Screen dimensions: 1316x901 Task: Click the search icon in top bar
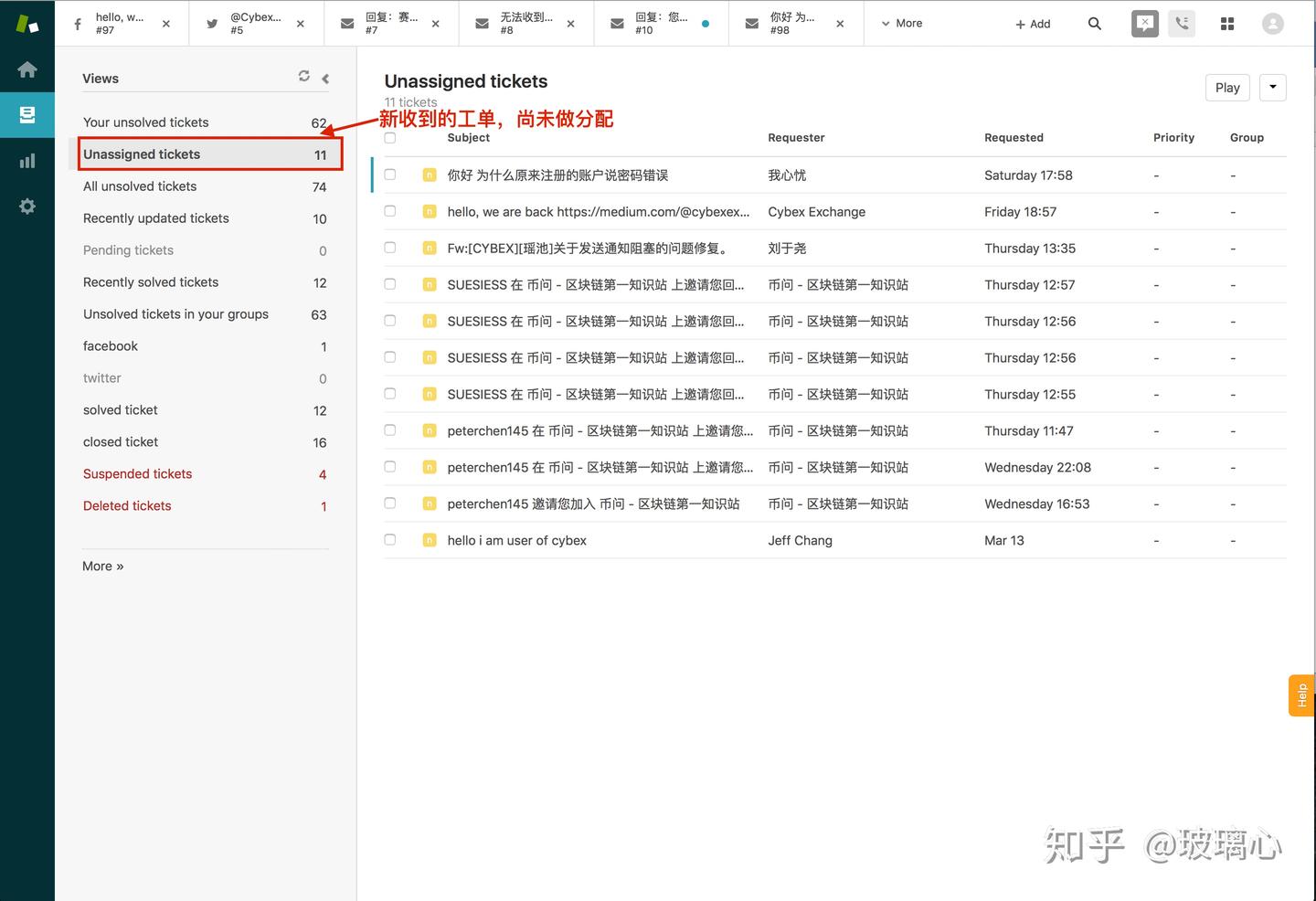tap(1094, 24)
